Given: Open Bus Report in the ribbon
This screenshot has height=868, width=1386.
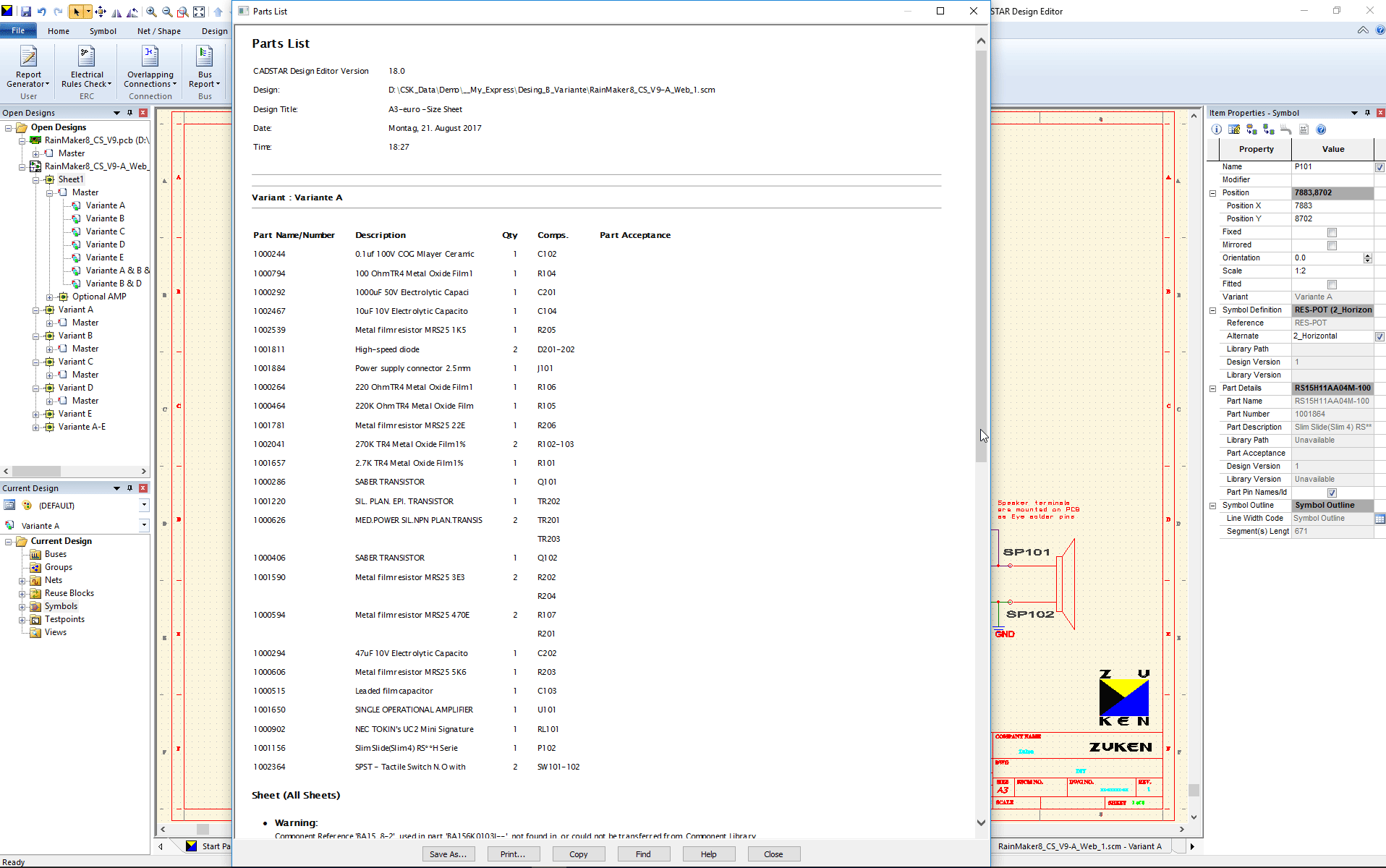Looking at the screenshot, I should click(x=205, y=67).
